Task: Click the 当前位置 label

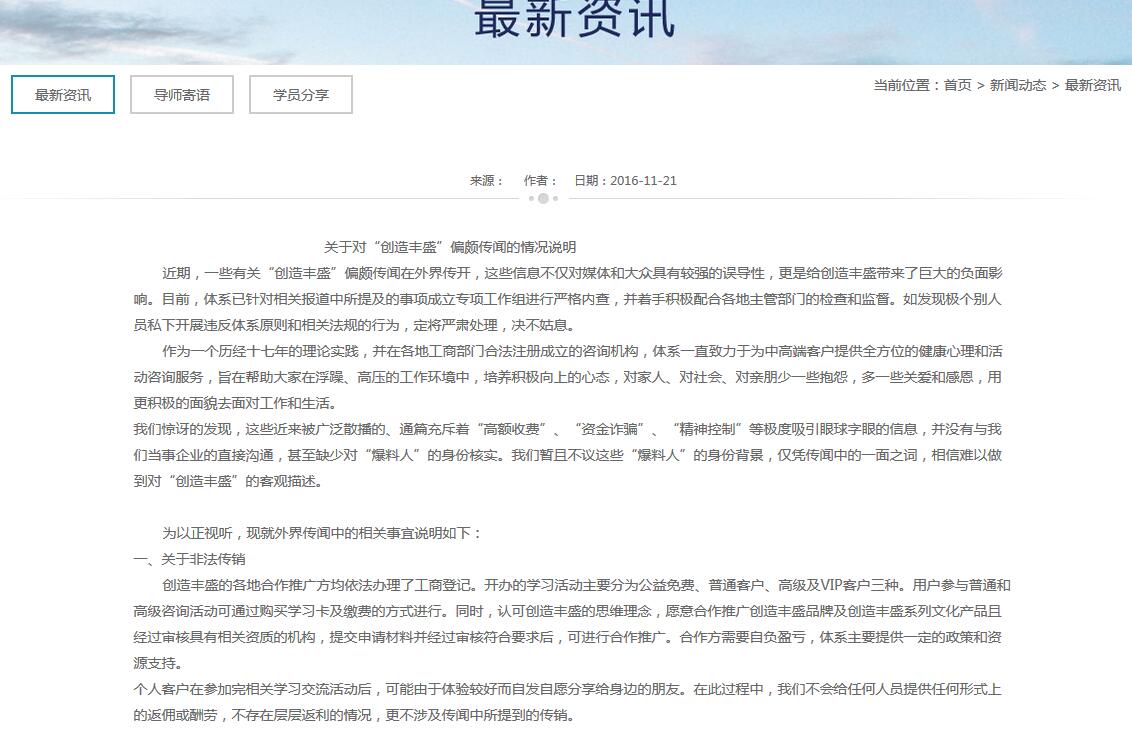Action: 907,85
